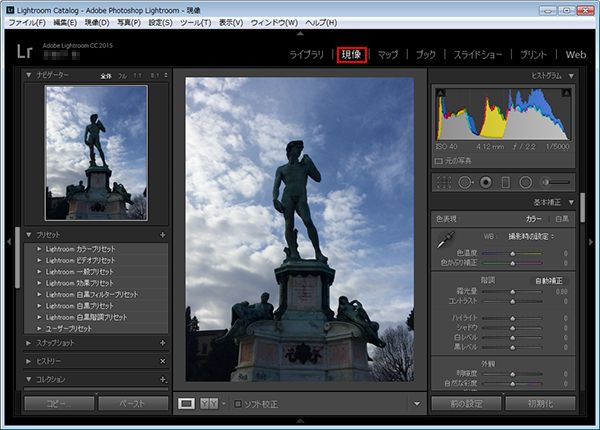Screen dimensions: 600x430
Task: Switch to Loupe view mode icon
Action: (186, 403)
